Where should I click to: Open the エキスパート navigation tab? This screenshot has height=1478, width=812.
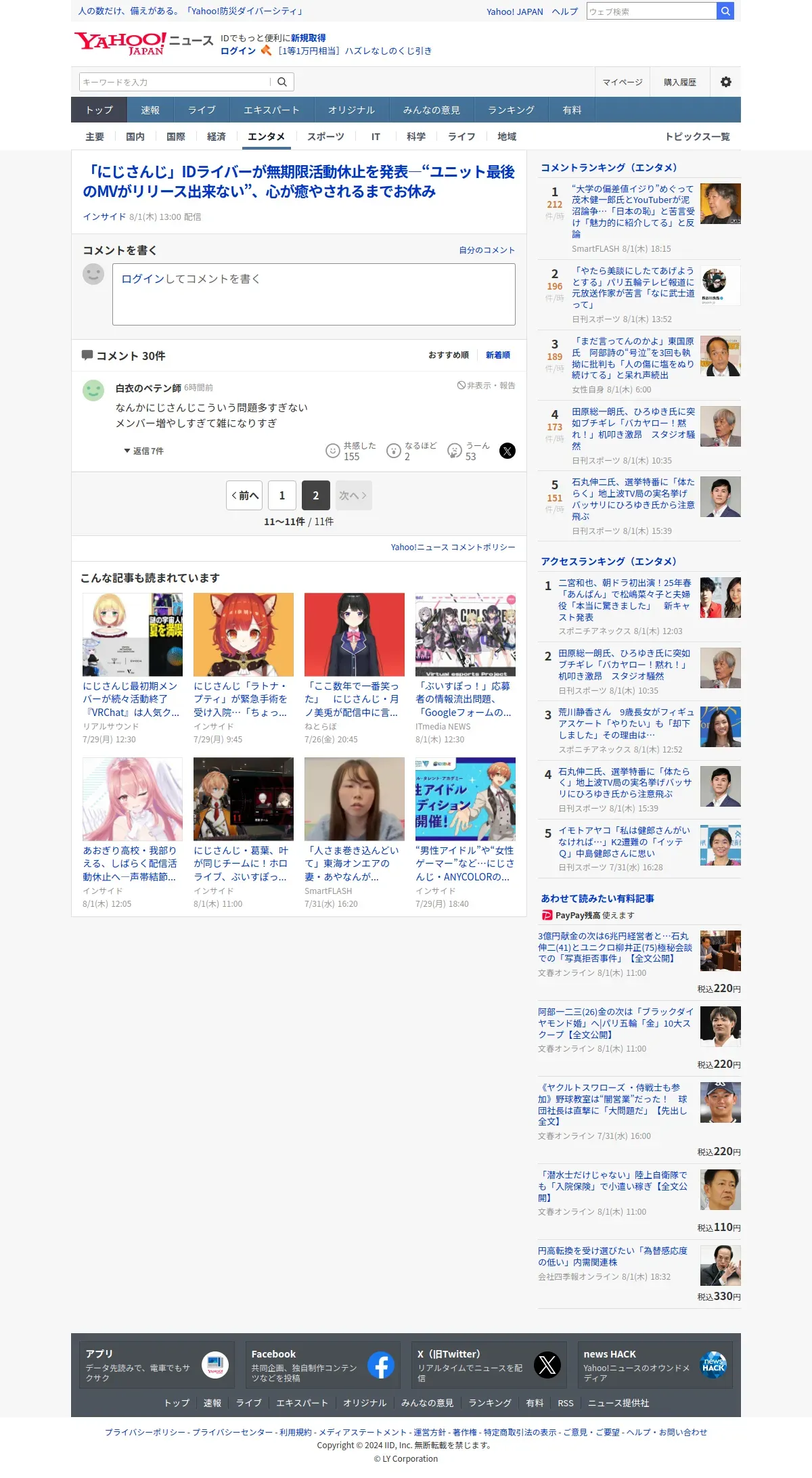point(271,110)
